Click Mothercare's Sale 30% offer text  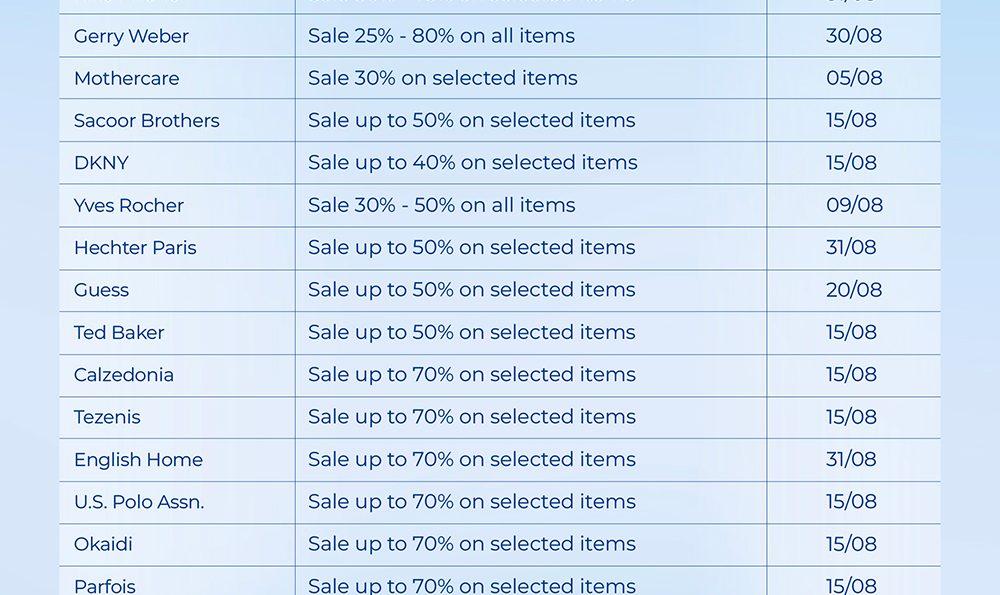[442, 78]
